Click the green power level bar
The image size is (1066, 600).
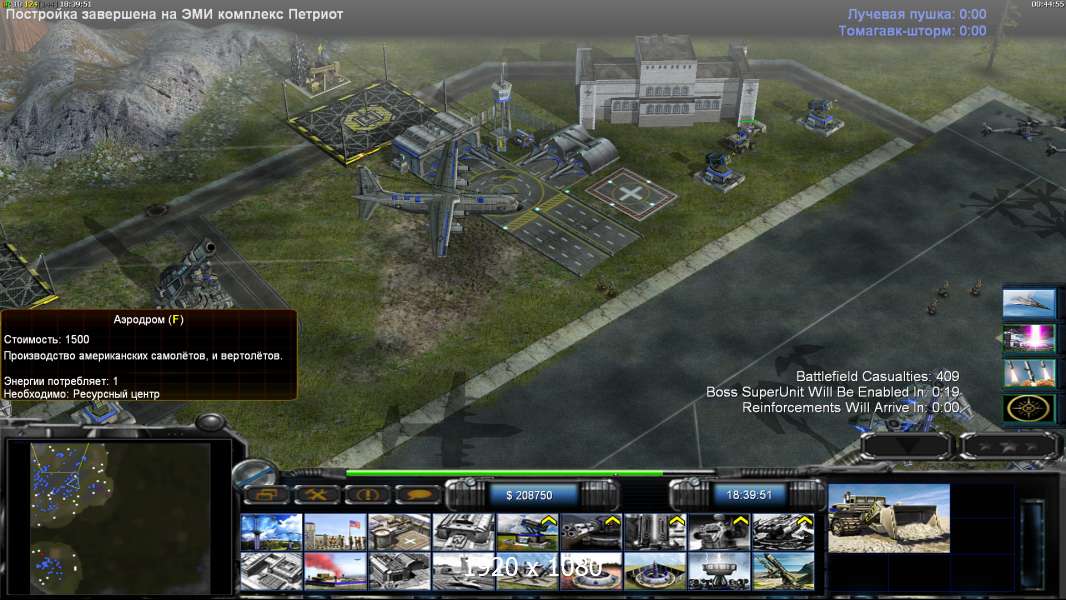(x=504, y=473)
